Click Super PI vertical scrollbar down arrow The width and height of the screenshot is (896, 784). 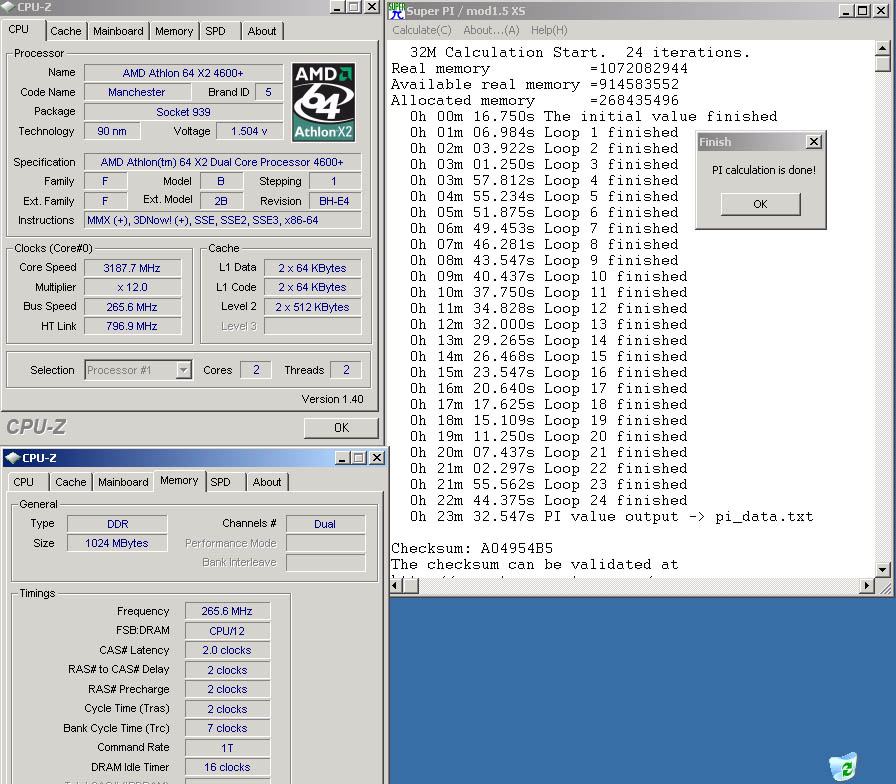coord(882,569)
